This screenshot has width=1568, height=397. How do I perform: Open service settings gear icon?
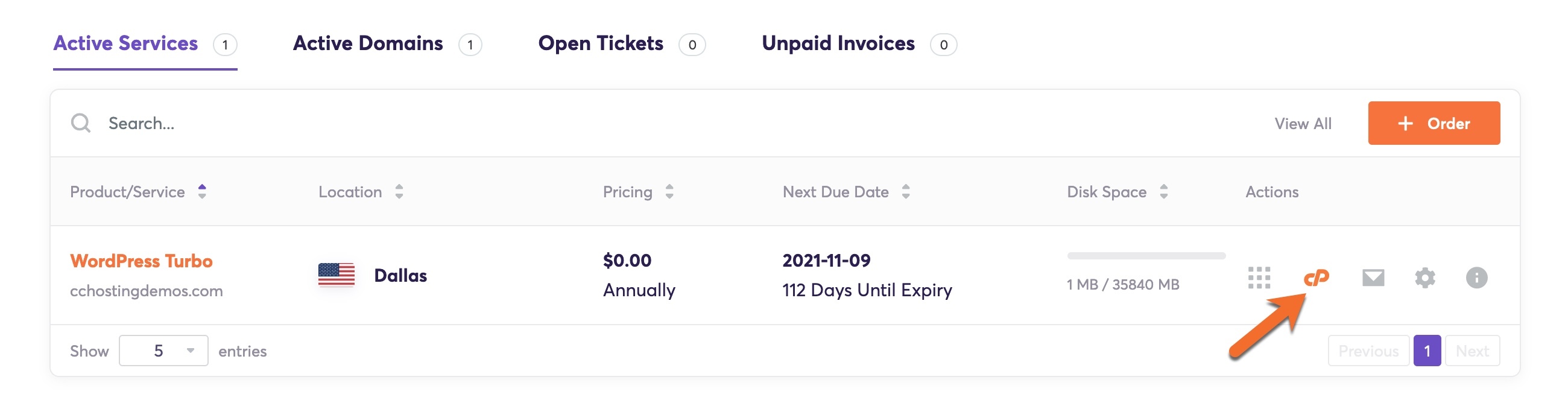1424,278
